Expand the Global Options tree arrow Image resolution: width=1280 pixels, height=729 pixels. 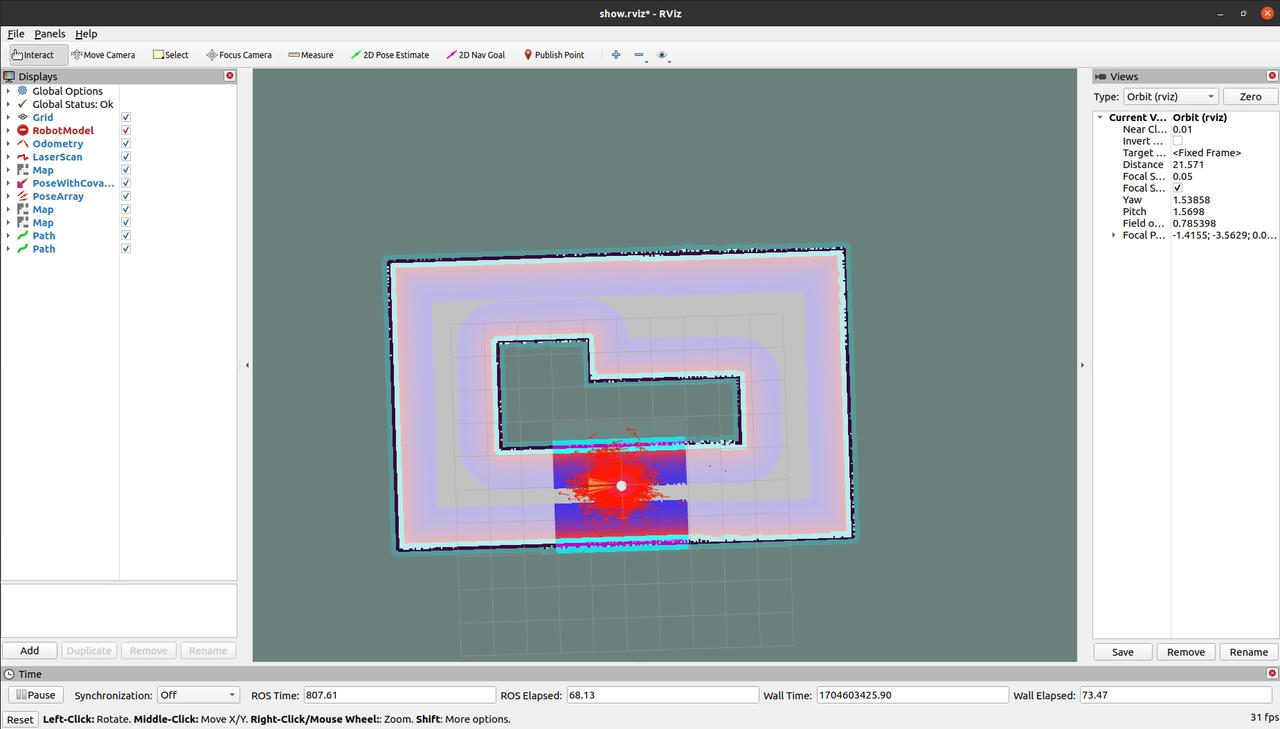point(8,91)
